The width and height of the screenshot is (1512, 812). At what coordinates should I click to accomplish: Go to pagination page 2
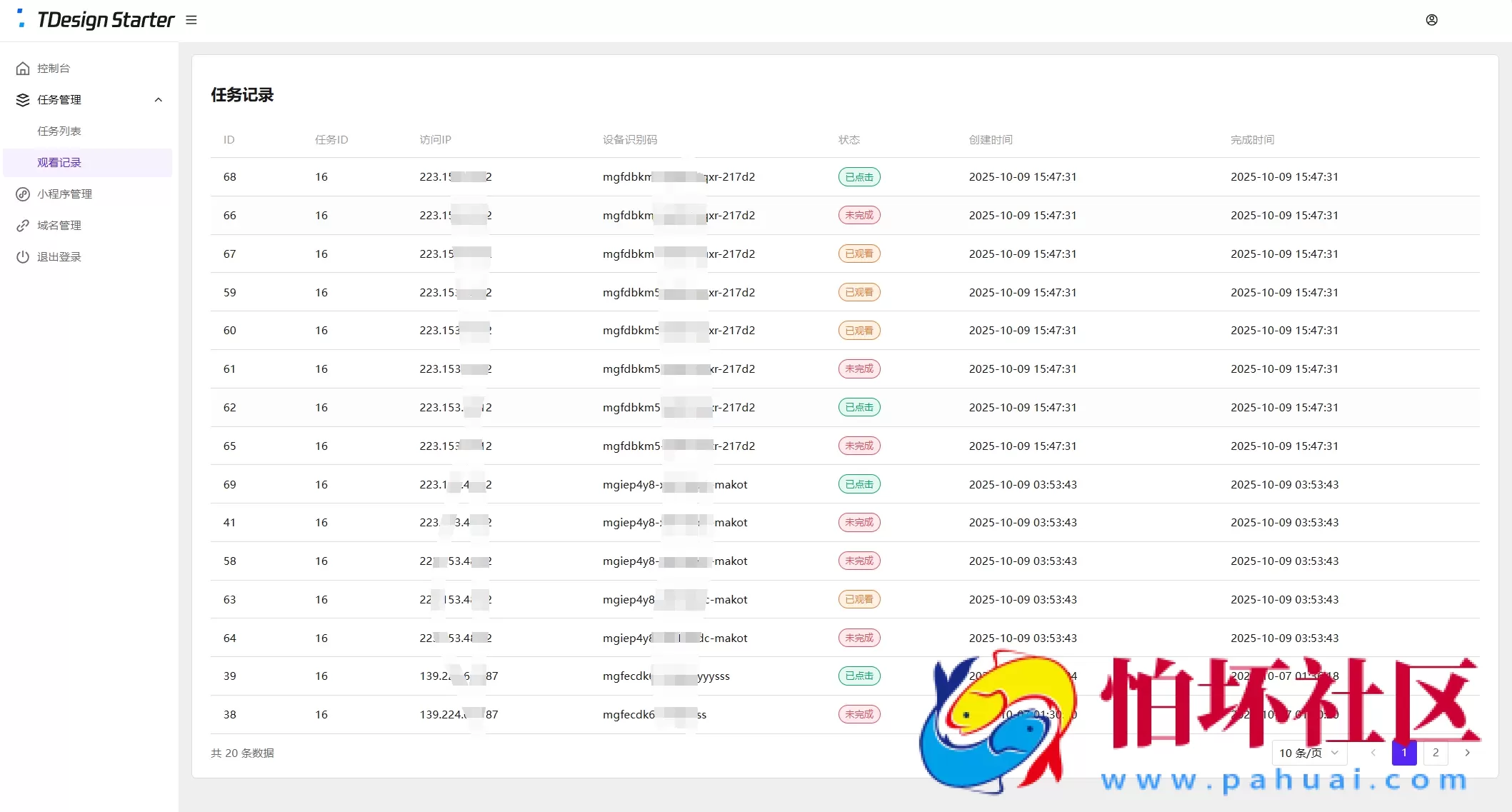pos(1436,753)
